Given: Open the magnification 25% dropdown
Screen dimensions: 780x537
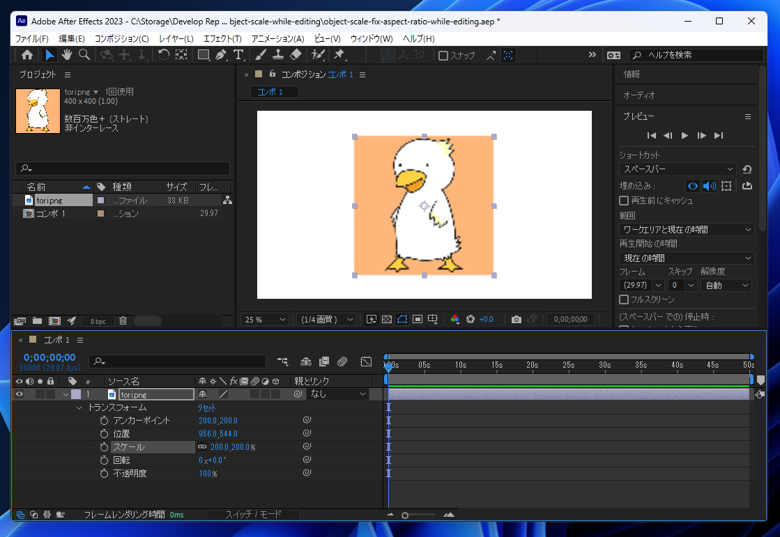Looking at the screenshot, I should pos(265,319).
